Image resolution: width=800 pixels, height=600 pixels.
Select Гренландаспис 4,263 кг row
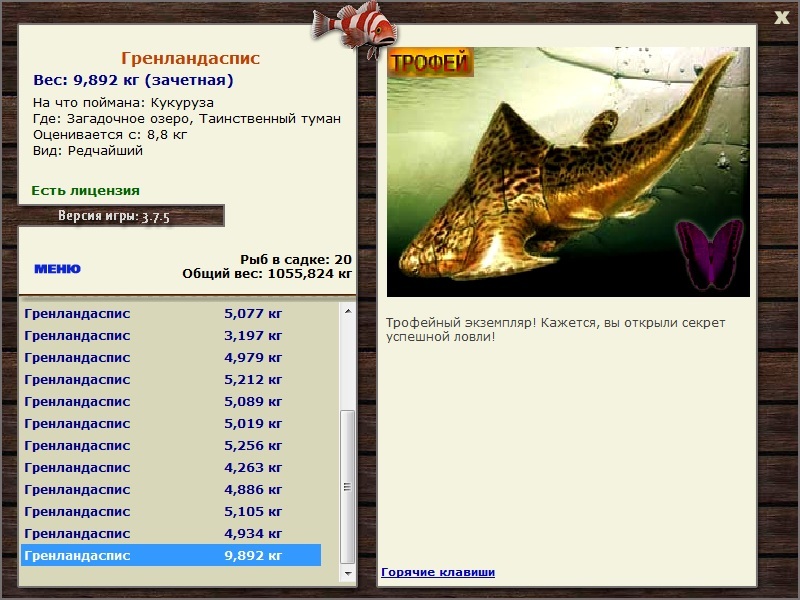(x=171, y=467)
